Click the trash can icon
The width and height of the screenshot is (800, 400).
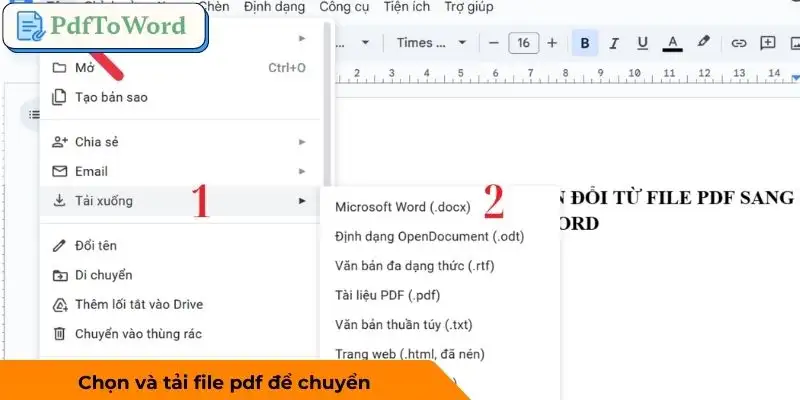click(x=60, y=334)
